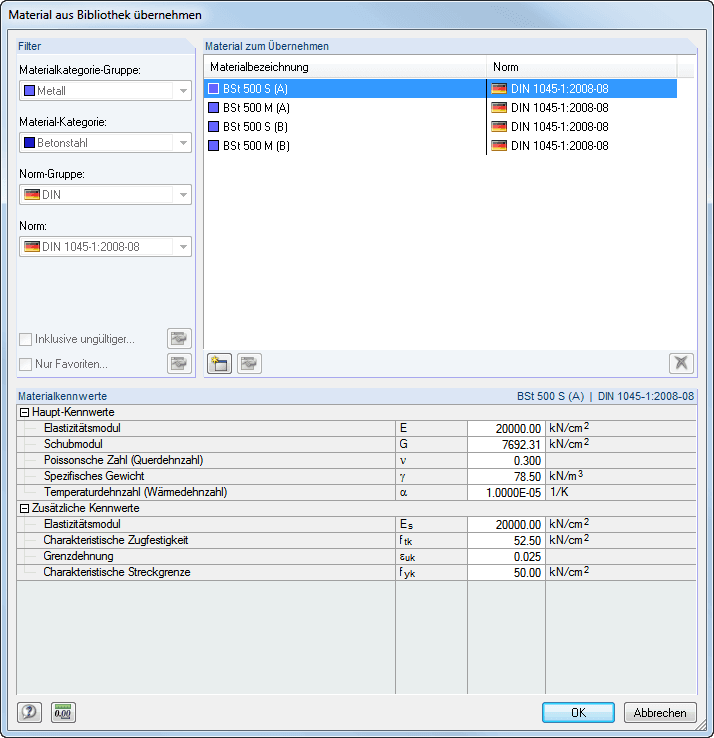Click German flag icon in selected BSt 500 S (A) row
The width and height of the screenshot is (714, 738).
coord(499,88)
